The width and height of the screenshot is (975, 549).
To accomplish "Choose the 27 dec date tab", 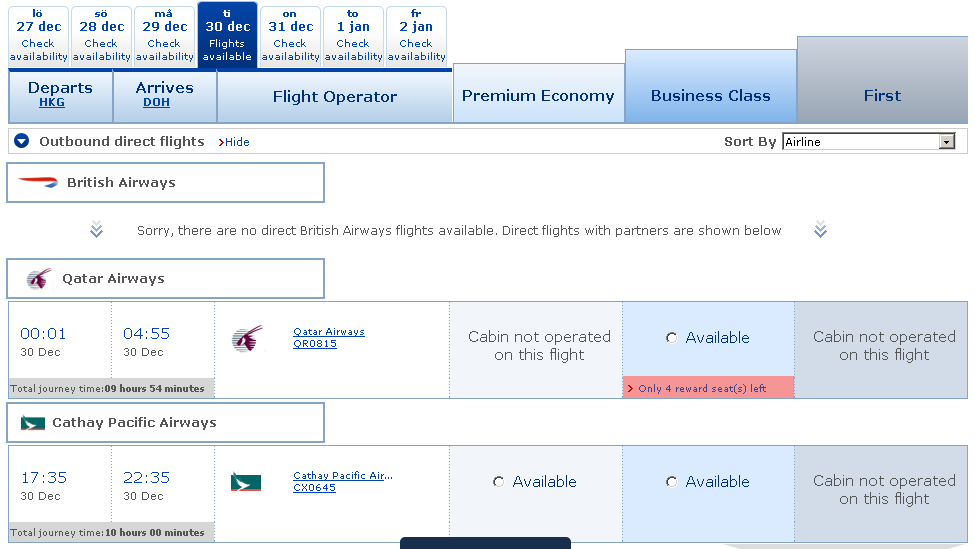I will (x=38, y=35).
